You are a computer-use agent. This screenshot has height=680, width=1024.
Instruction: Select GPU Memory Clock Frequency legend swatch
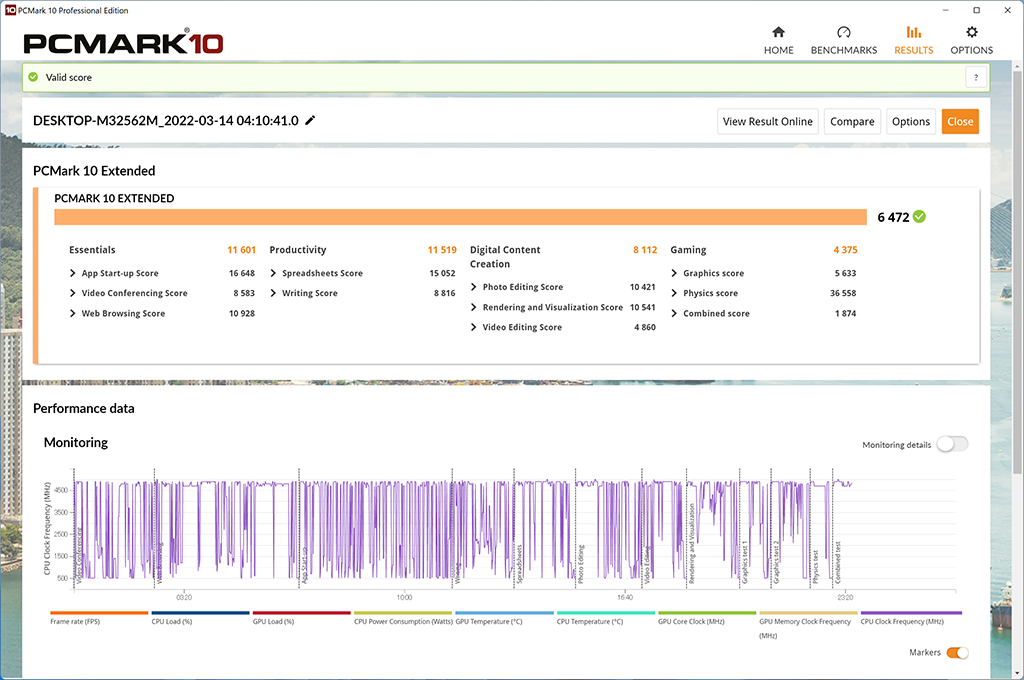[808, 613]
